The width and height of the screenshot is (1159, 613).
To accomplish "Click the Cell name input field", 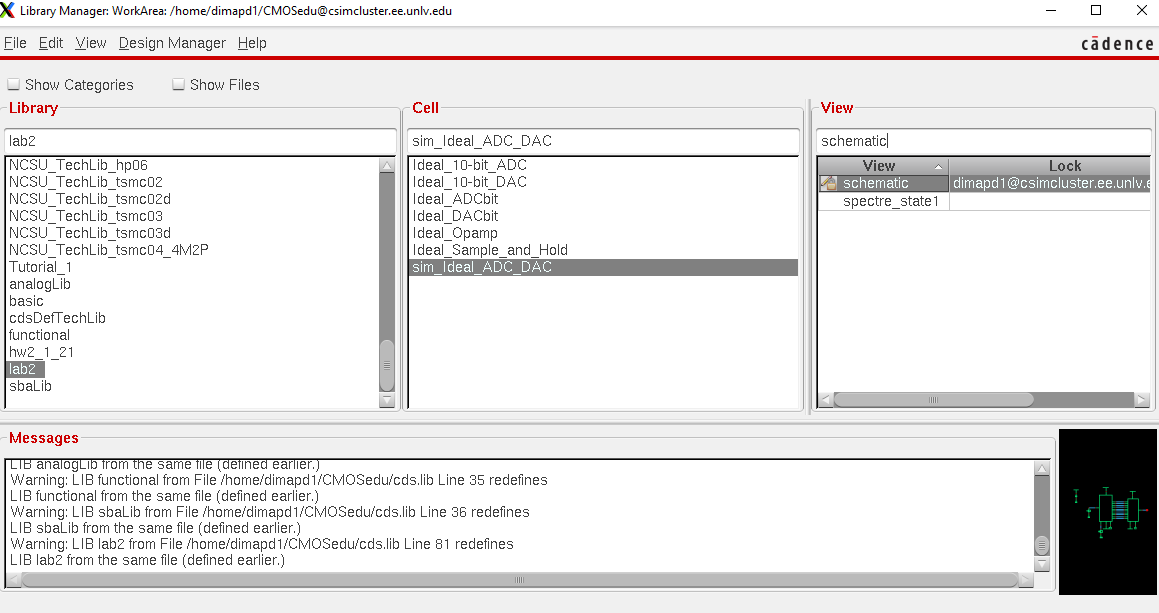I will [x=603, y=141].
